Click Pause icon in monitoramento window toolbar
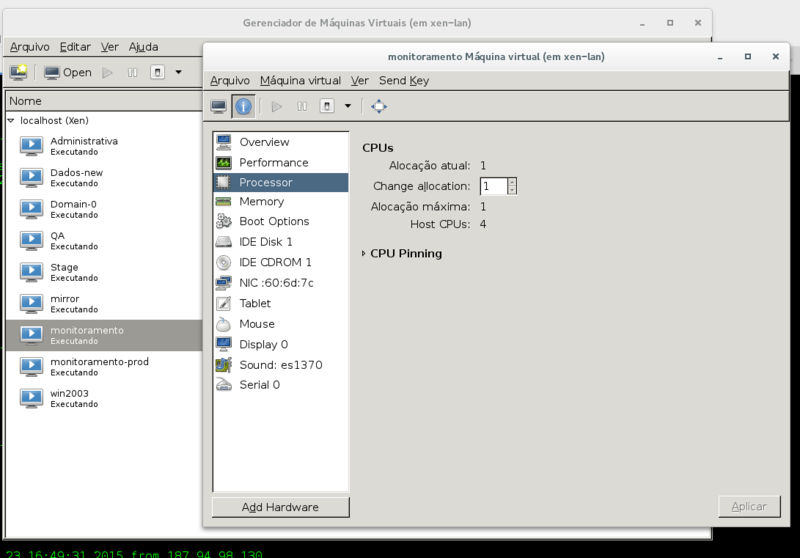 tap(302, 106)
